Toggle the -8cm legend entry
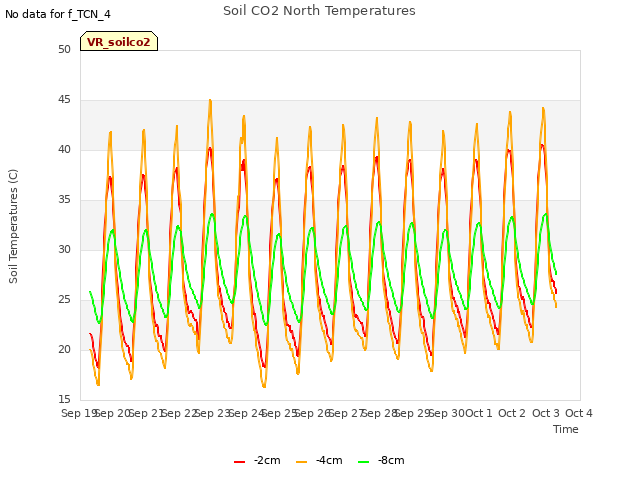Screen dimensions: 640x480 (x=381, y=461)
